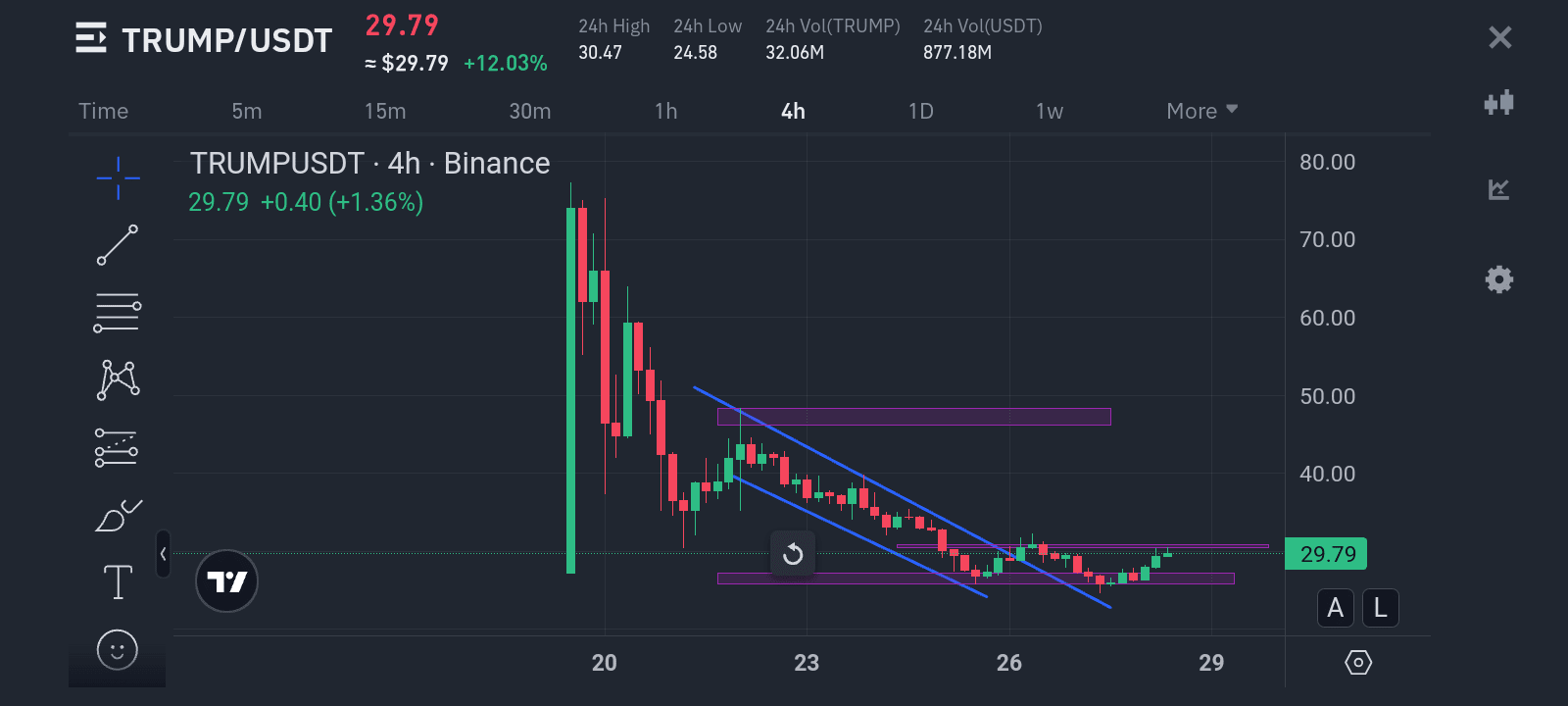Select the brush drawing tool

119,515
